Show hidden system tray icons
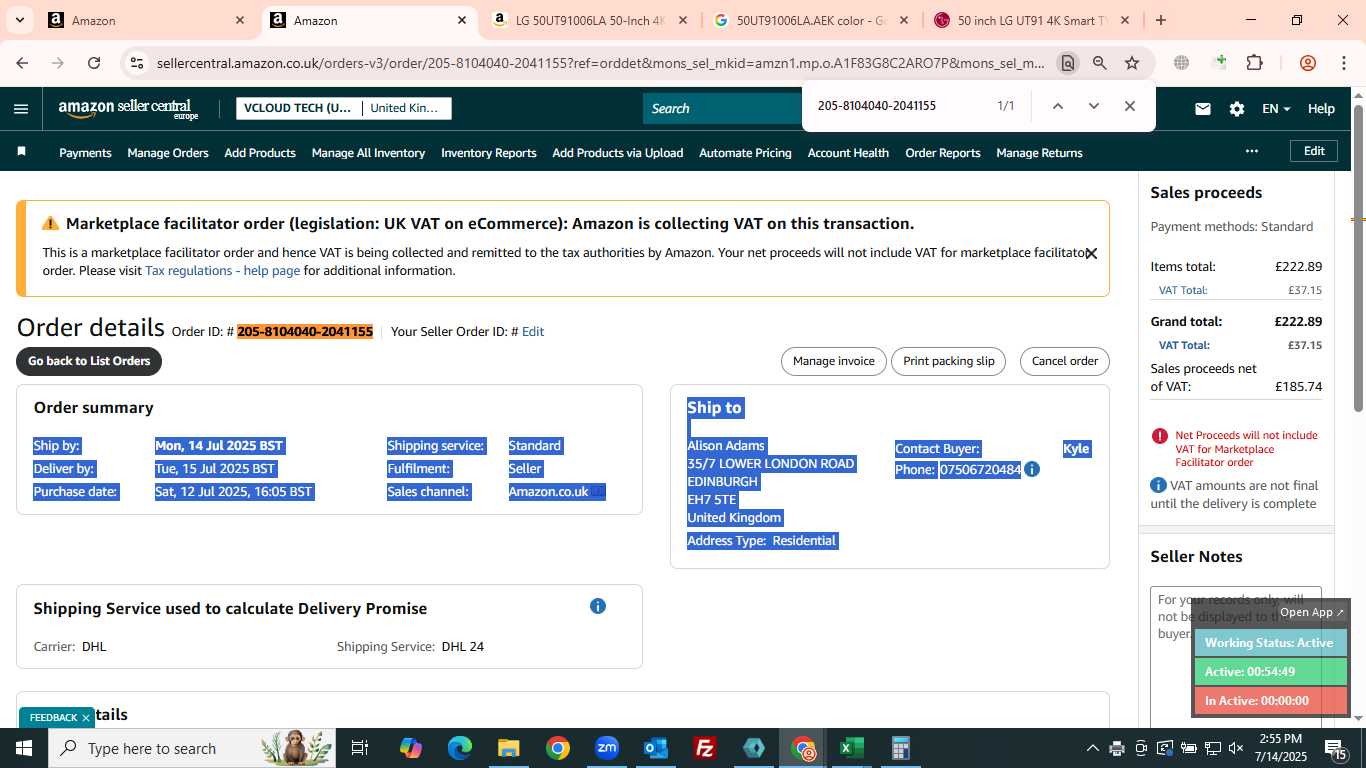 click(1092, 748)
